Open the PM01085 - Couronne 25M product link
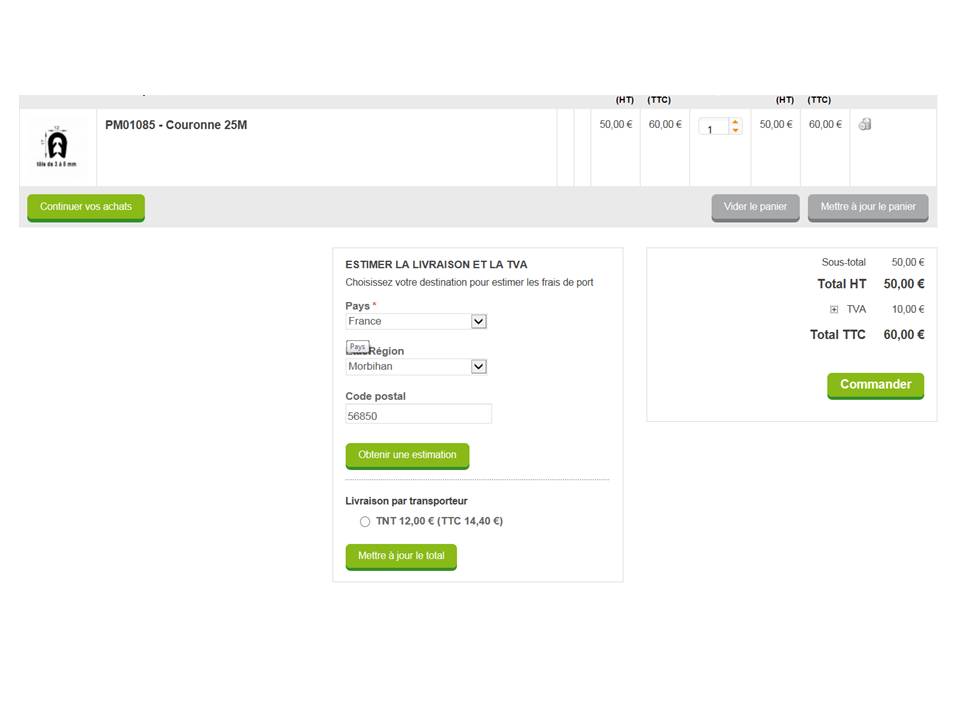This screenshot has width=960, height=720. 176,125
